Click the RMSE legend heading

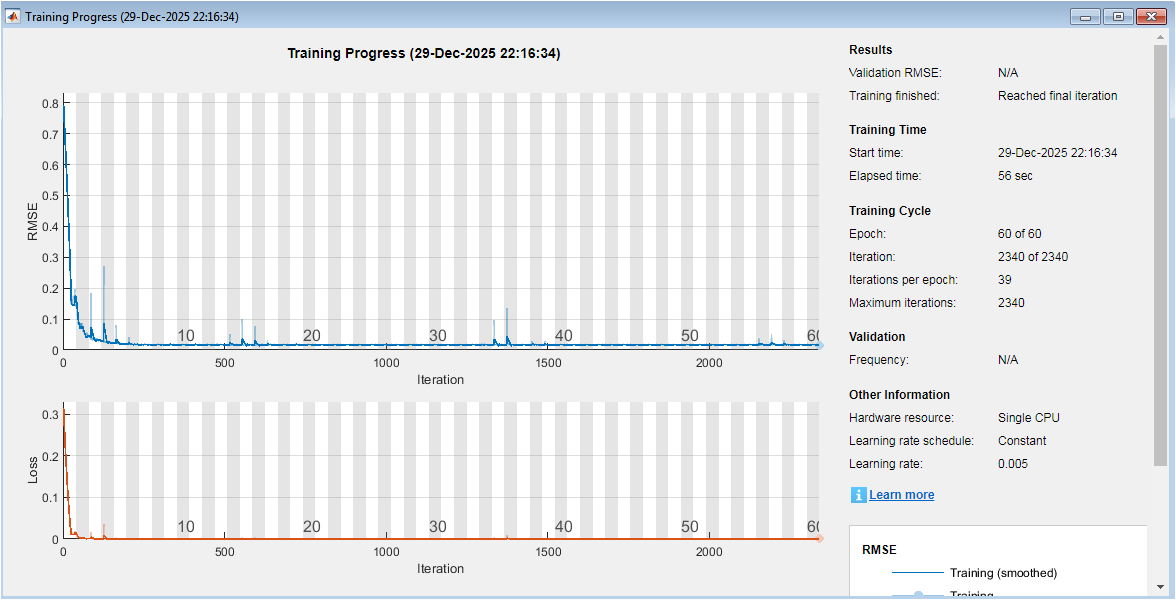coord(879,549)
